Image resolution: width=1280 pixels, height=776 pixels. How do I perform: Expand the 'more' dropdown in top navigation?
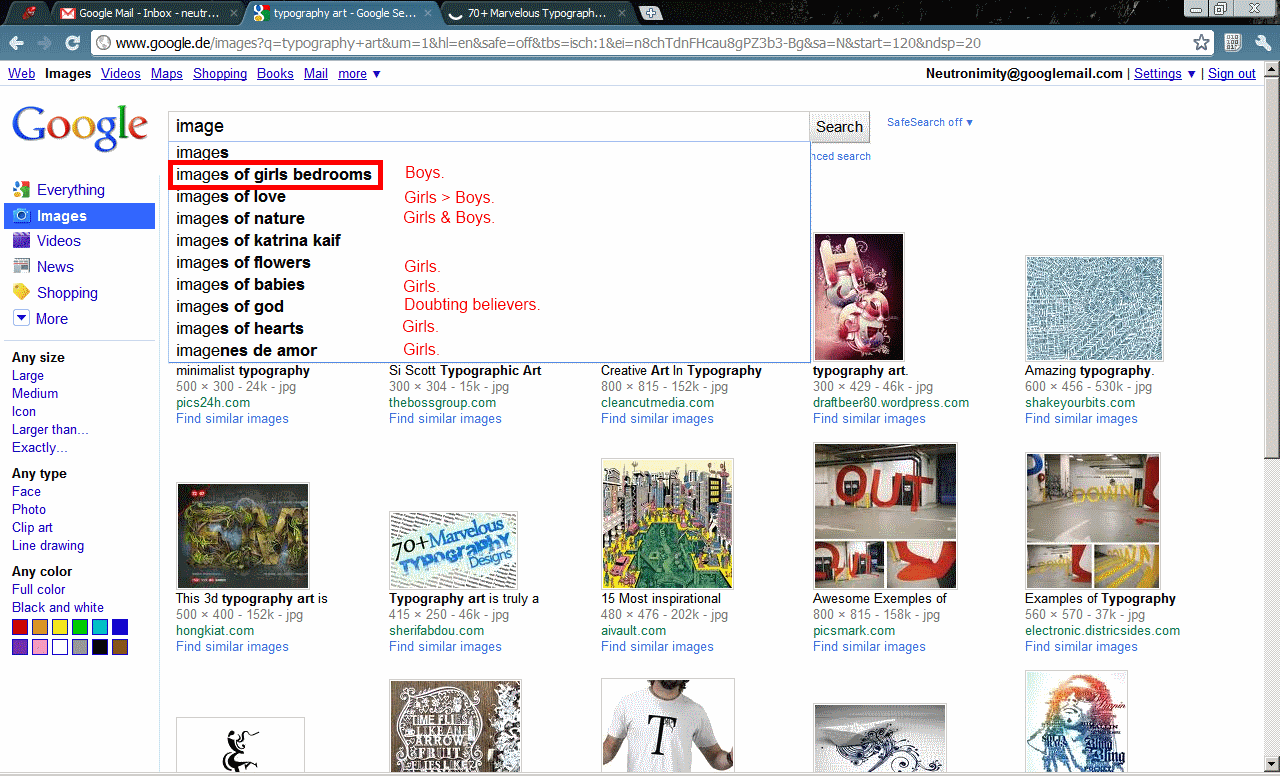359,74
